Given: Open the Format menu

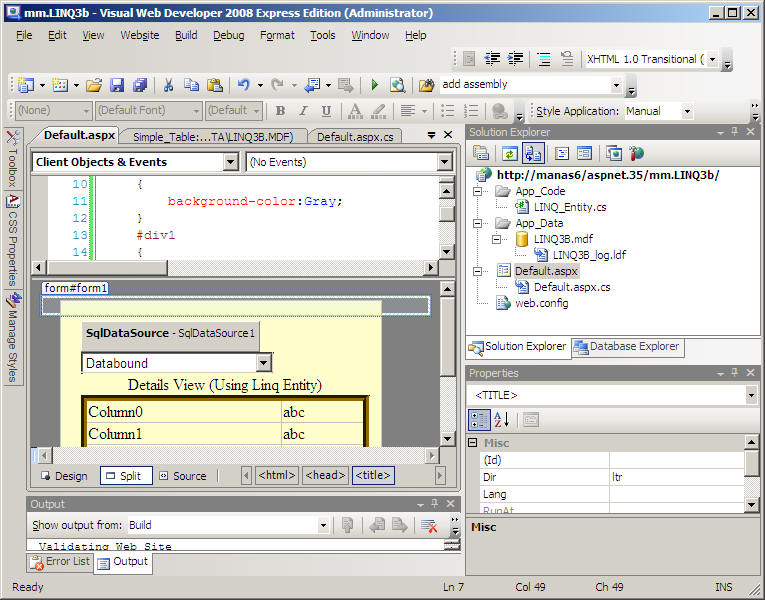Looking at the screenshot, I should tap(277, 36).
